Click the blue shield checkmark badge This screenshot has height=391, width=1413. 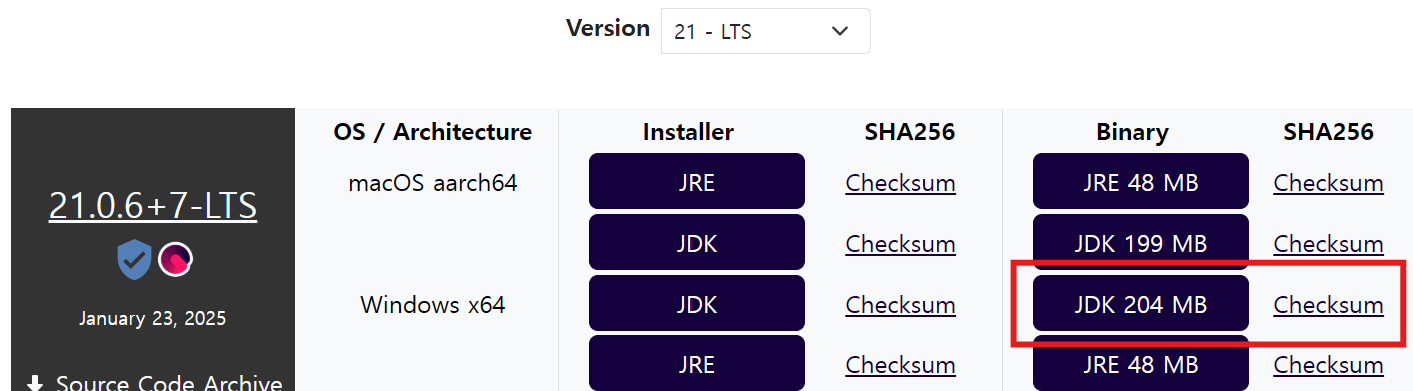[x=134, y=260]
